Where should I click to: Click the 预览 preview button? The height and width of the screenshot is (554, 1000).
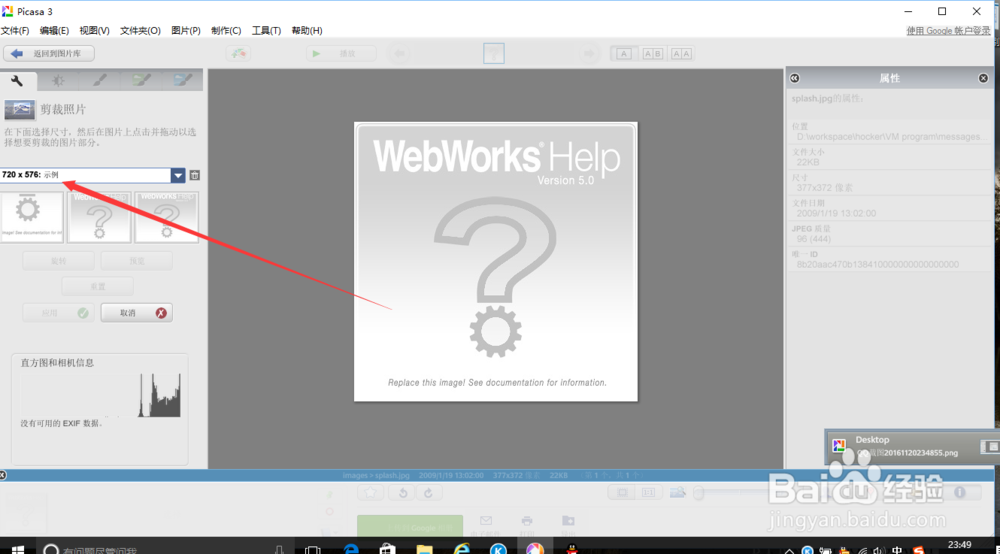(136, 261)
